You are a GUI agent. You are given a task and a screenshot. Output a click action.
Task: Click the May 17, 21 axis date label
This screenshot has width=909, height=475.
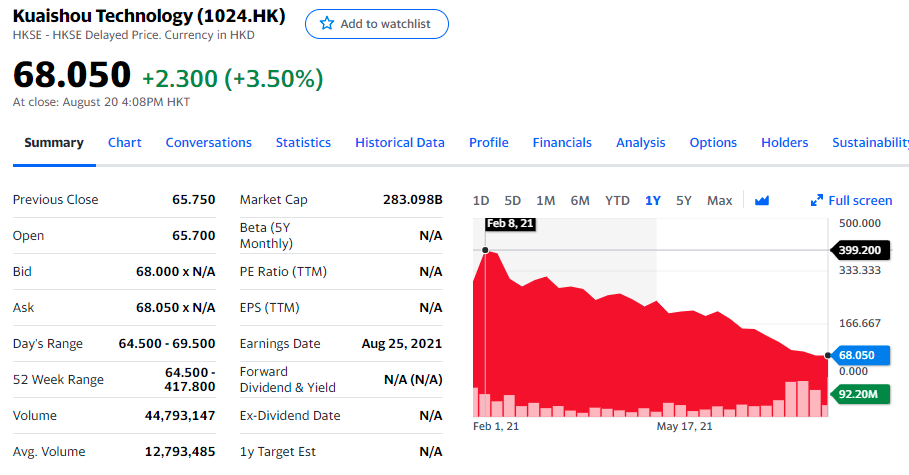pos(685,426)
